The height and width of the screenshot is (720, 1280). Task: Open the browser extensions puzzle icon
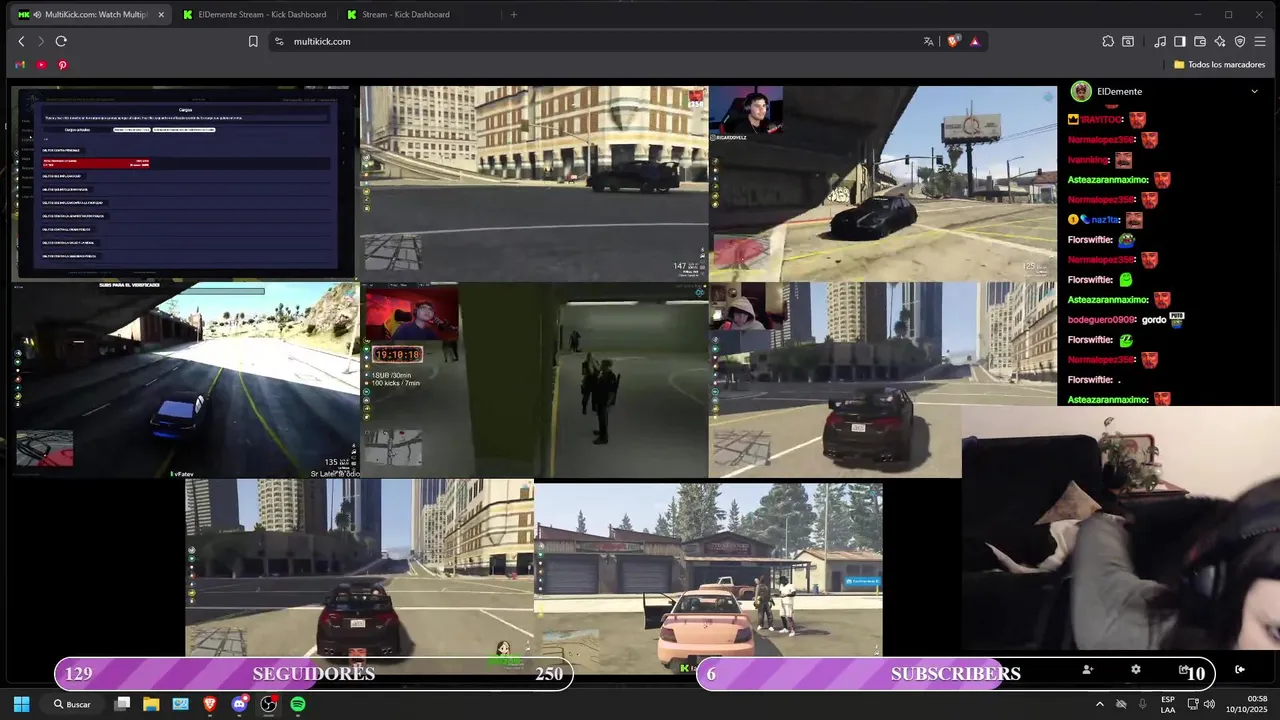point(1108,41)
